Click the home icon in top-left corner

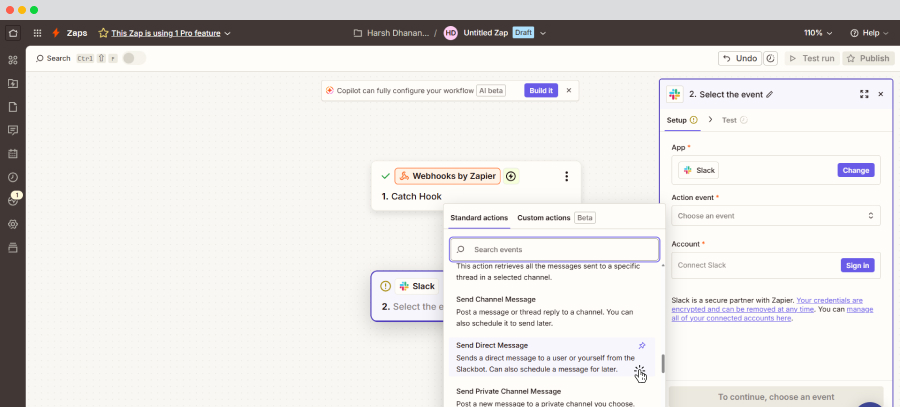tap(13, 33)
